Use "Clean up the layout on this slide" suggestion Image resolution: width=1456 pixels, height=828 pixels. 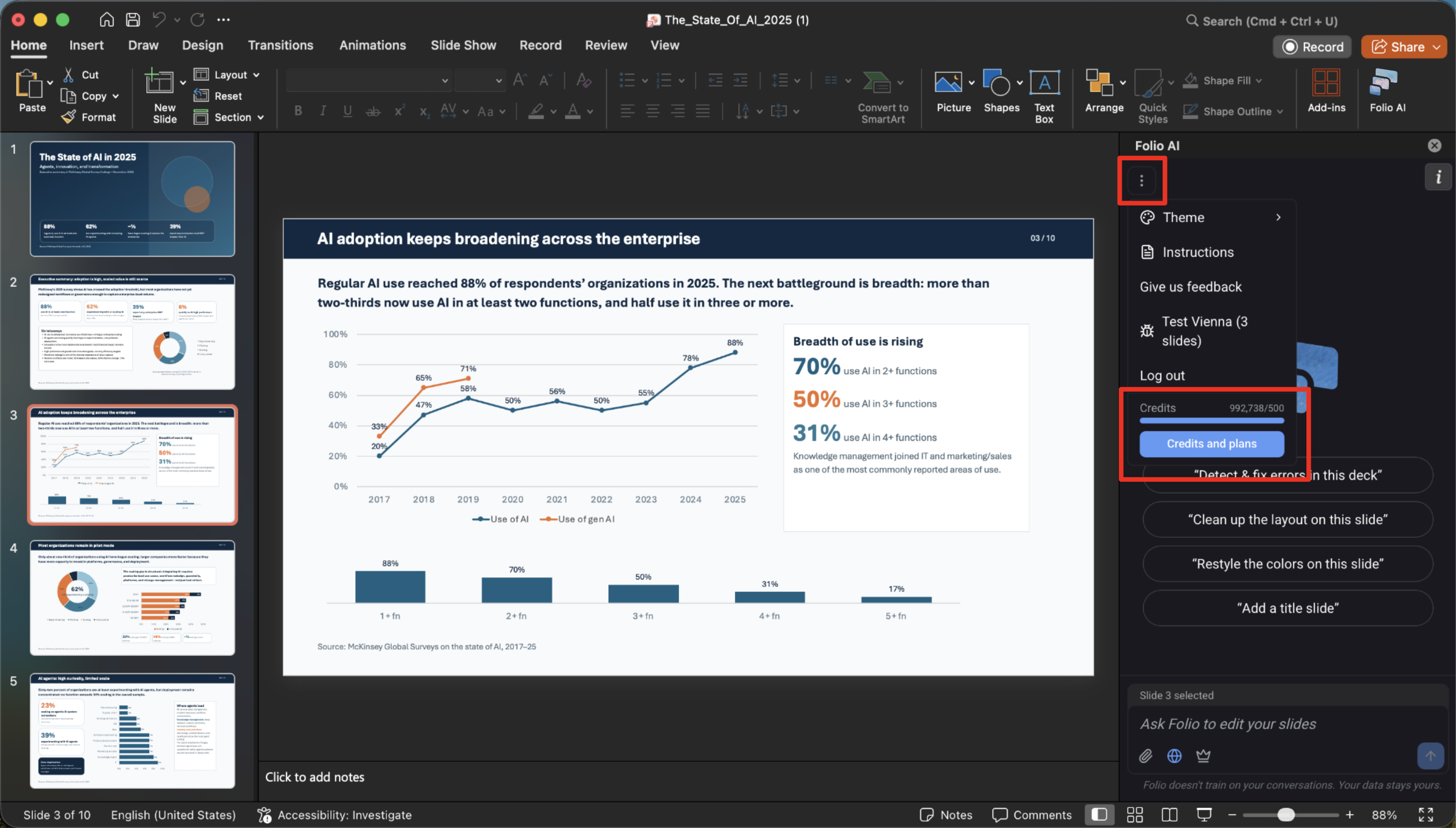(x=1288, y=519)
